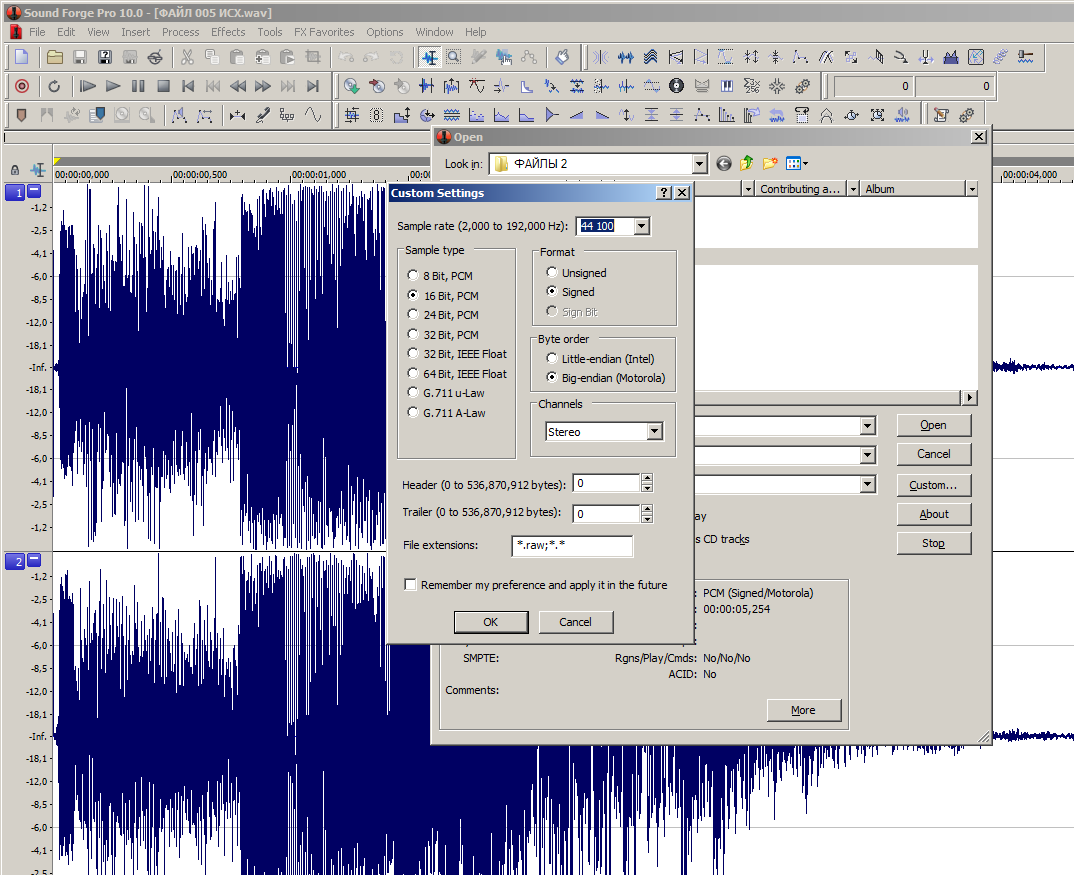Click the Save floppy disk icon
The height and width of the screenshot is (875, 1074).
tap(80, 57)
